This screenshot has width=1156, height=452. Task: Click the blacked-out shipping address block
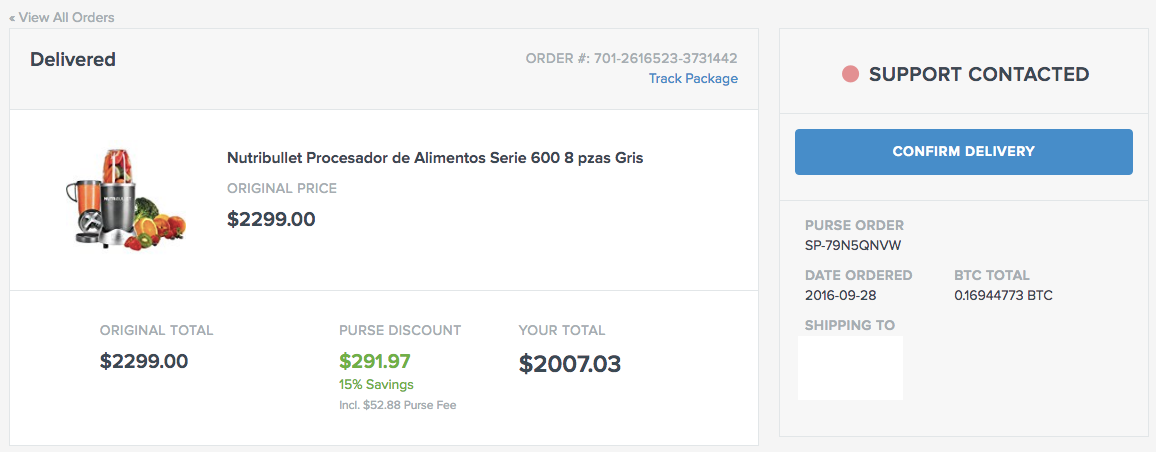(850, 368)
